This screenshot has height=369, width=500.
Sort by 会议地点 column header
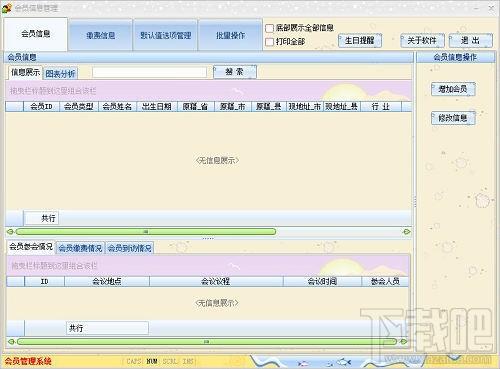(x=107, y=282)
